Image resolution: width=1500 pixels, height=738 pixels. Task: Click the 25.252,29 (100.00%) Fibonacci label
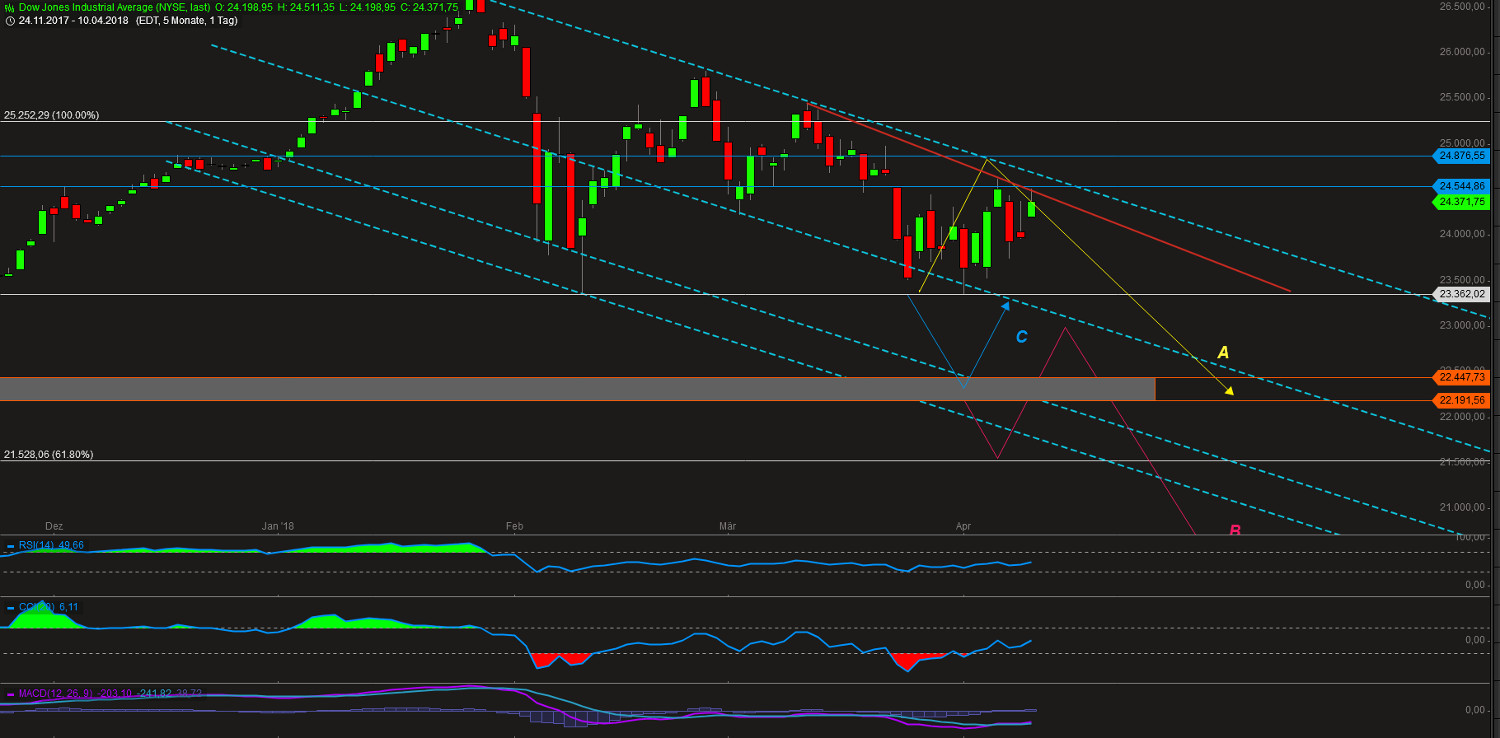(52, 115)
